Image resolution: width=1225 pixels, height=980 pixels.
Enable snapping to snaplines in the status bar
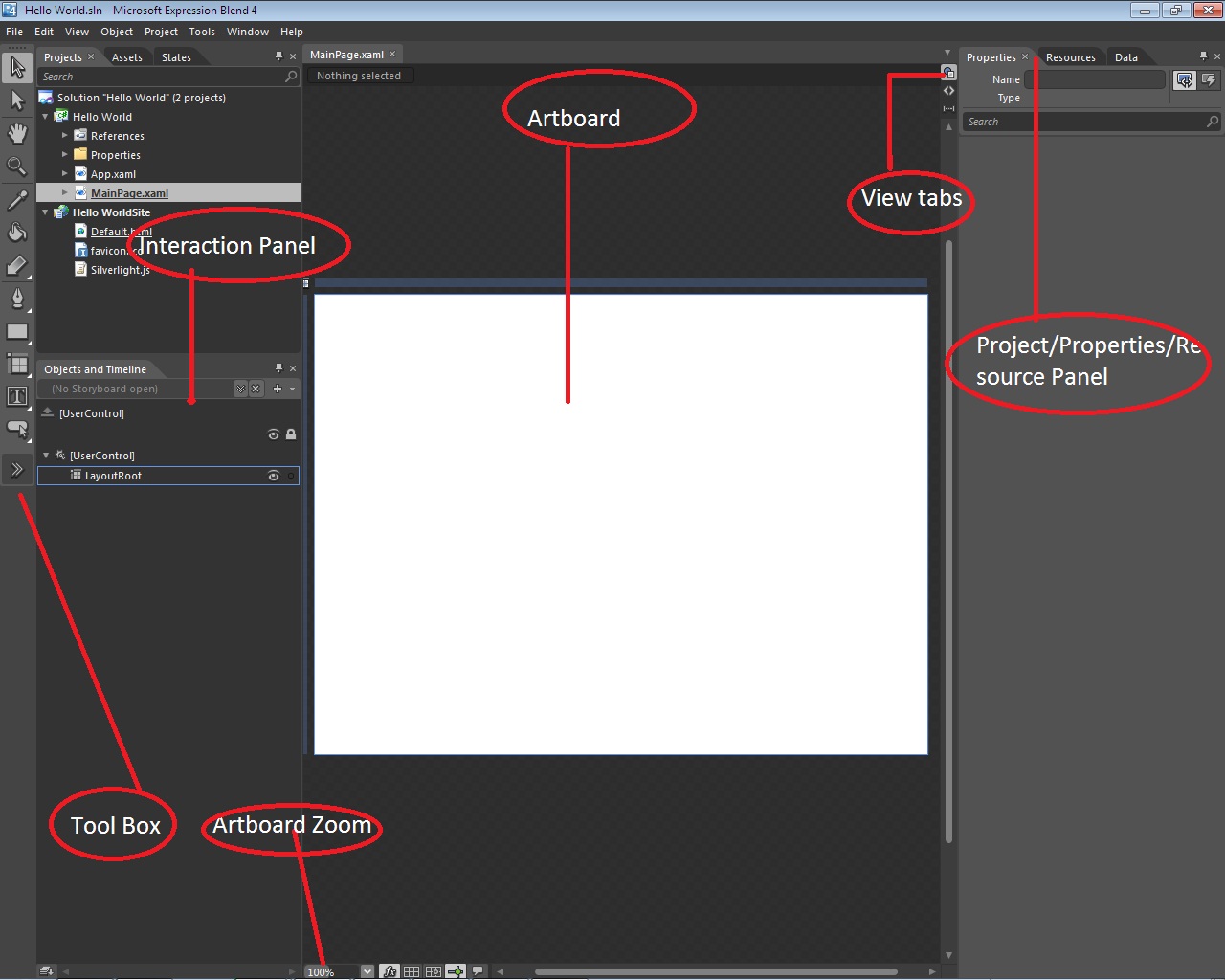point(456,970)
